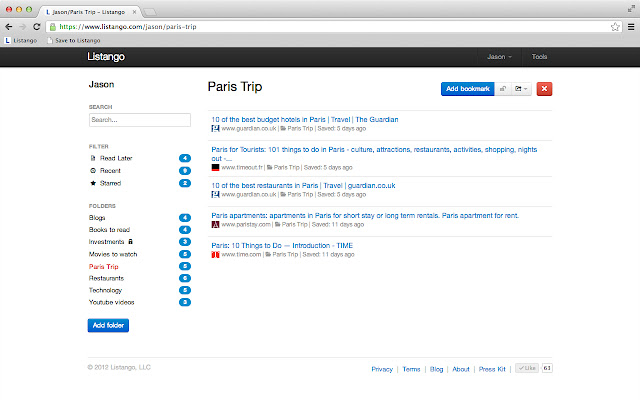Click the Search input field

click(x=140, y=120)
